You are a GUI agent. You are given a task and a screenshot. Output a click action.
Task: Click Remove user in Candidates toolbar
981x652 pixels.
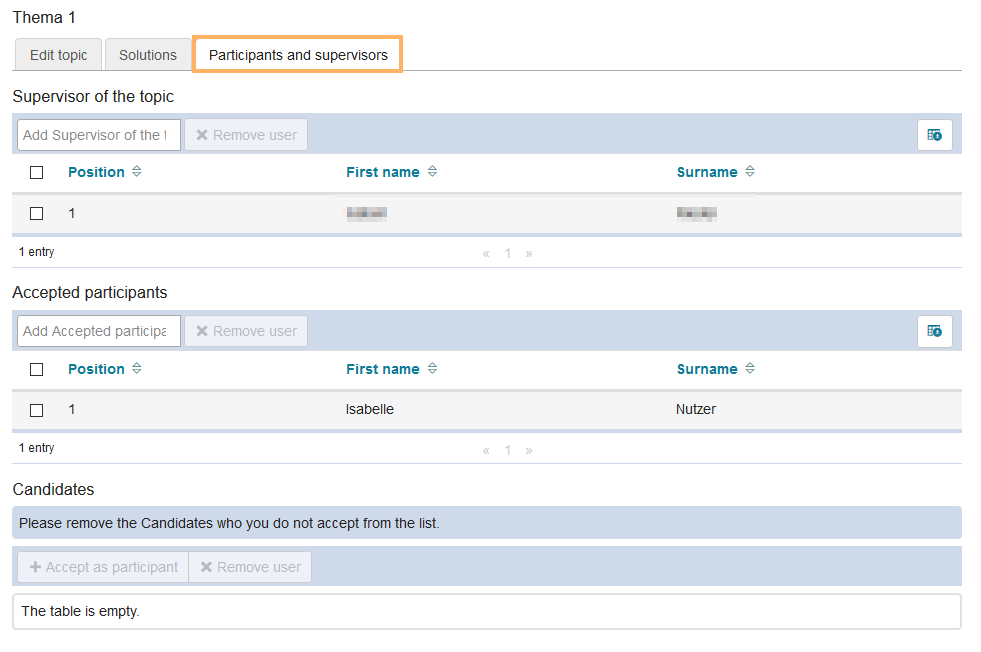pos(250,567)
